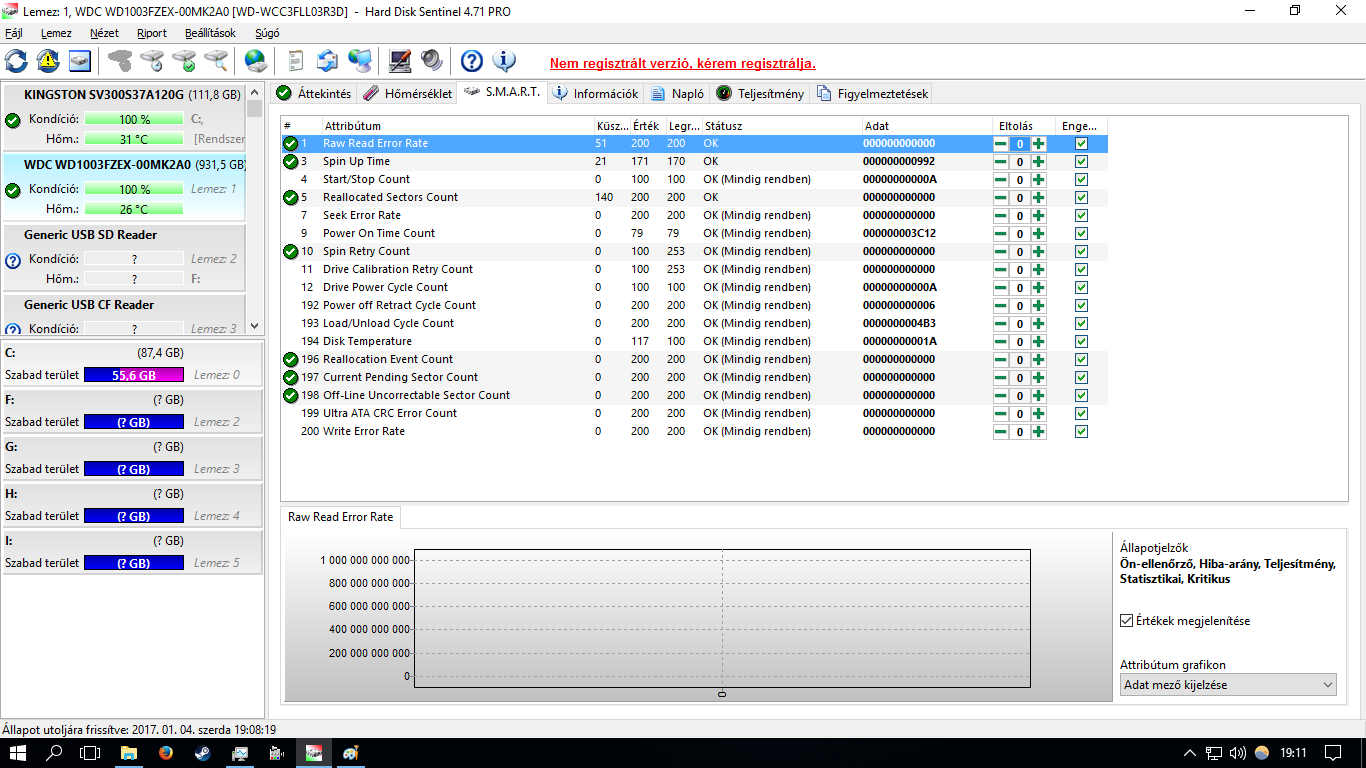Switch to the Áttekintés tab
1366x768 pixels.
click(x=314, y=94)
